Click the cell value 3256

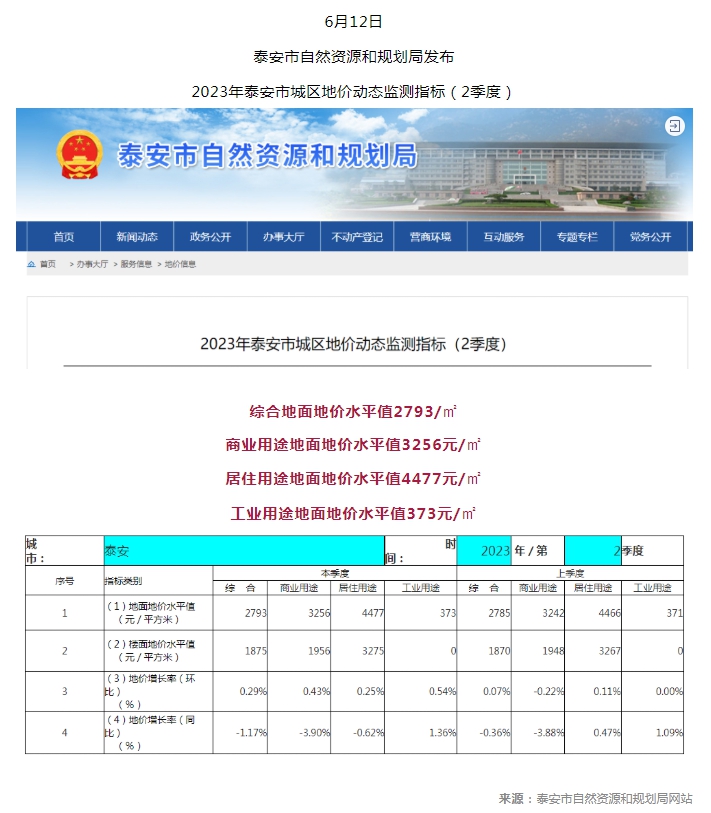pyautogui.click(x=319, y=613)
